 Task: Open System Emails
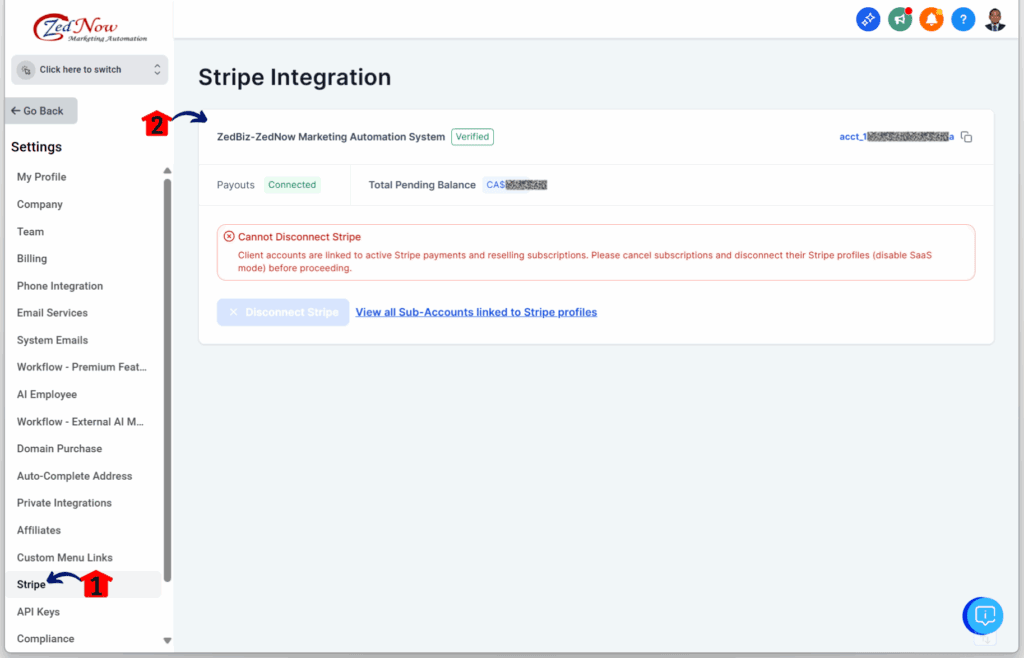[52, 340]
